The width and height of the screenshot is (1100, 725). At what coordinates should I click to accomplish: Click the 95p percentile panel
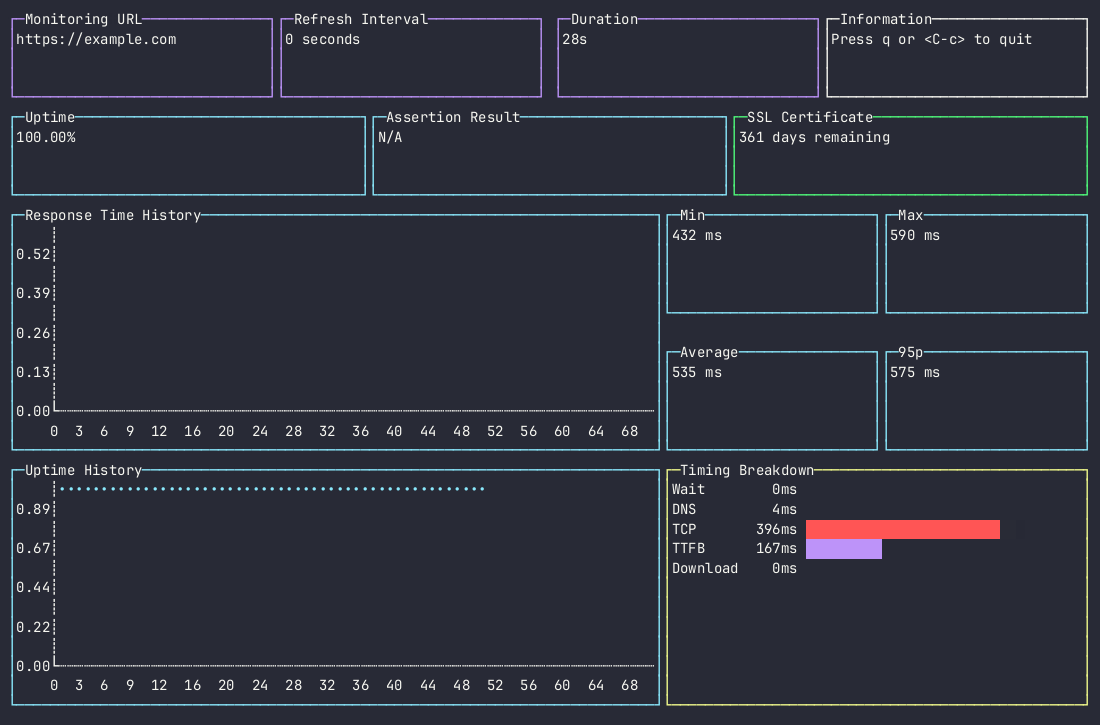(x=915, y=372)
